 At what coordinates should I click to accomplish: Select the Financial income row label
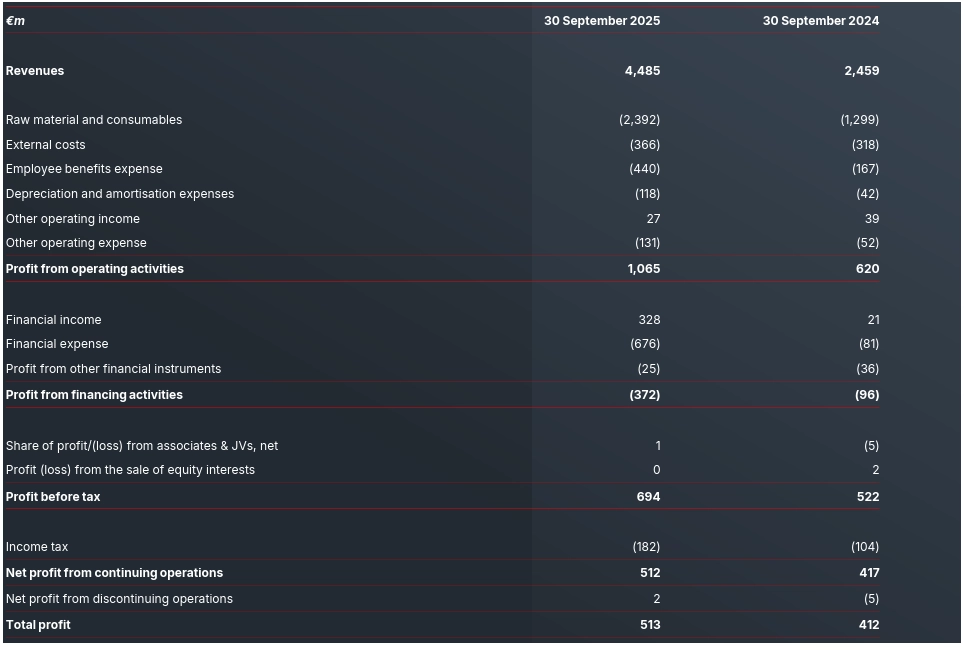tap(54, 320)
